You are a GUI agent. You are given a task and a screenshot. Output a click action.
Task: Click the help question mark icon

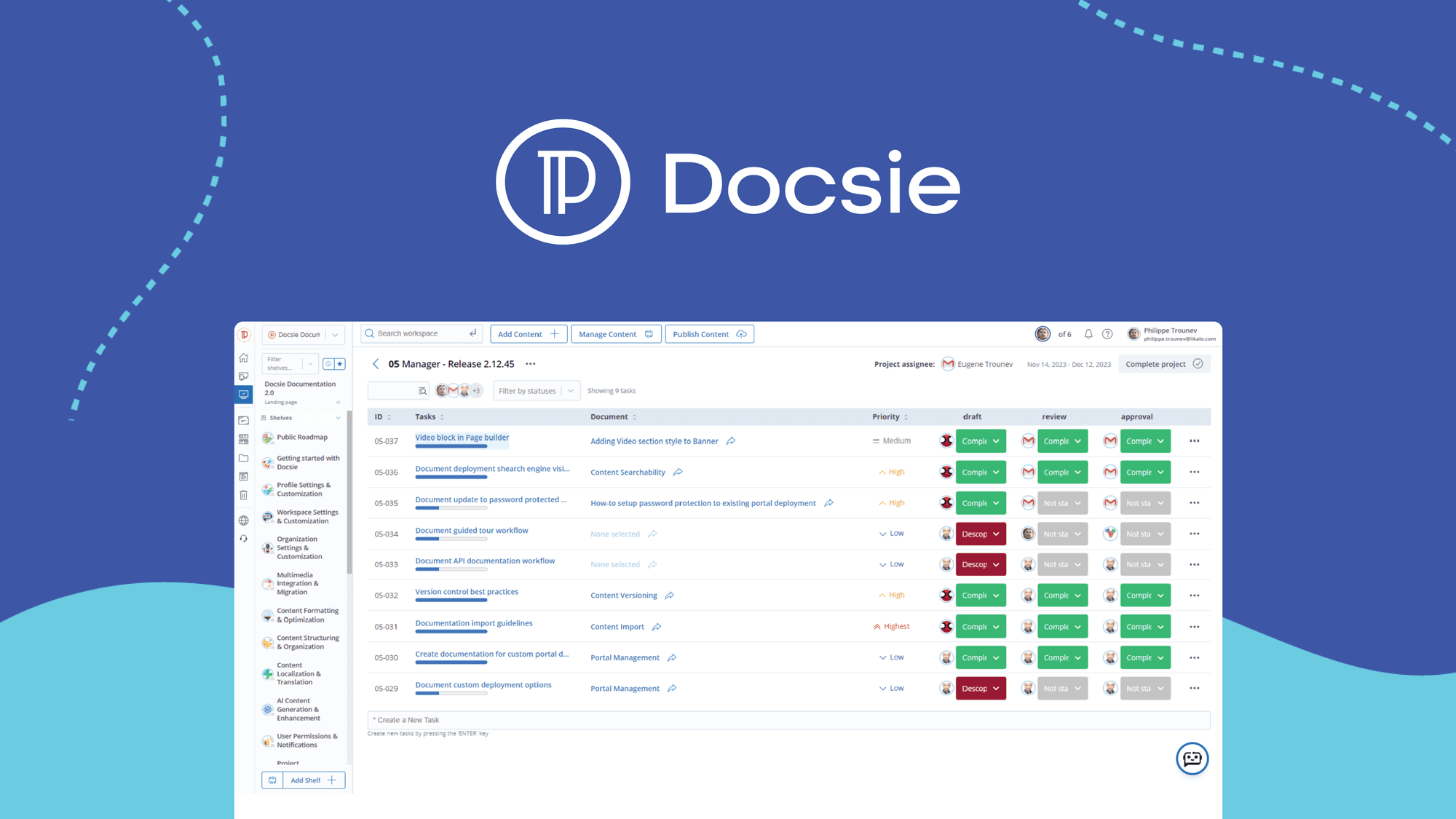tap(1107, 333)
